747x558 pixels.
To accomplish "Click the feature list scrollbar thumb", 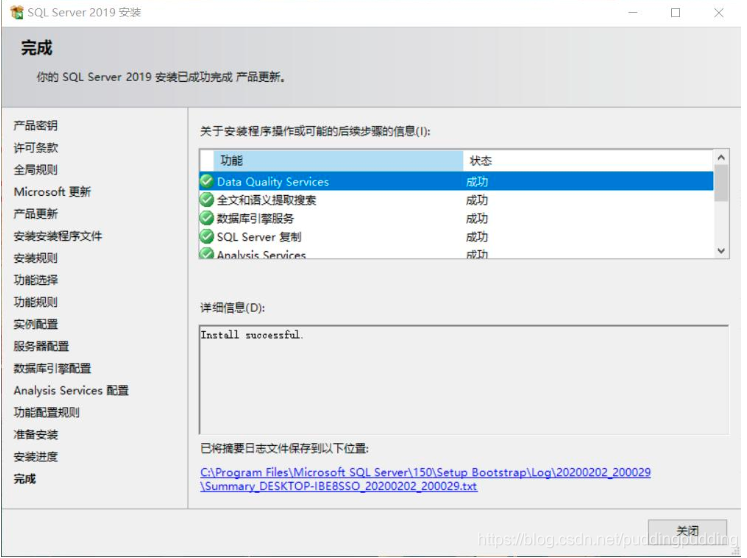I will click(x=721, y=183).
